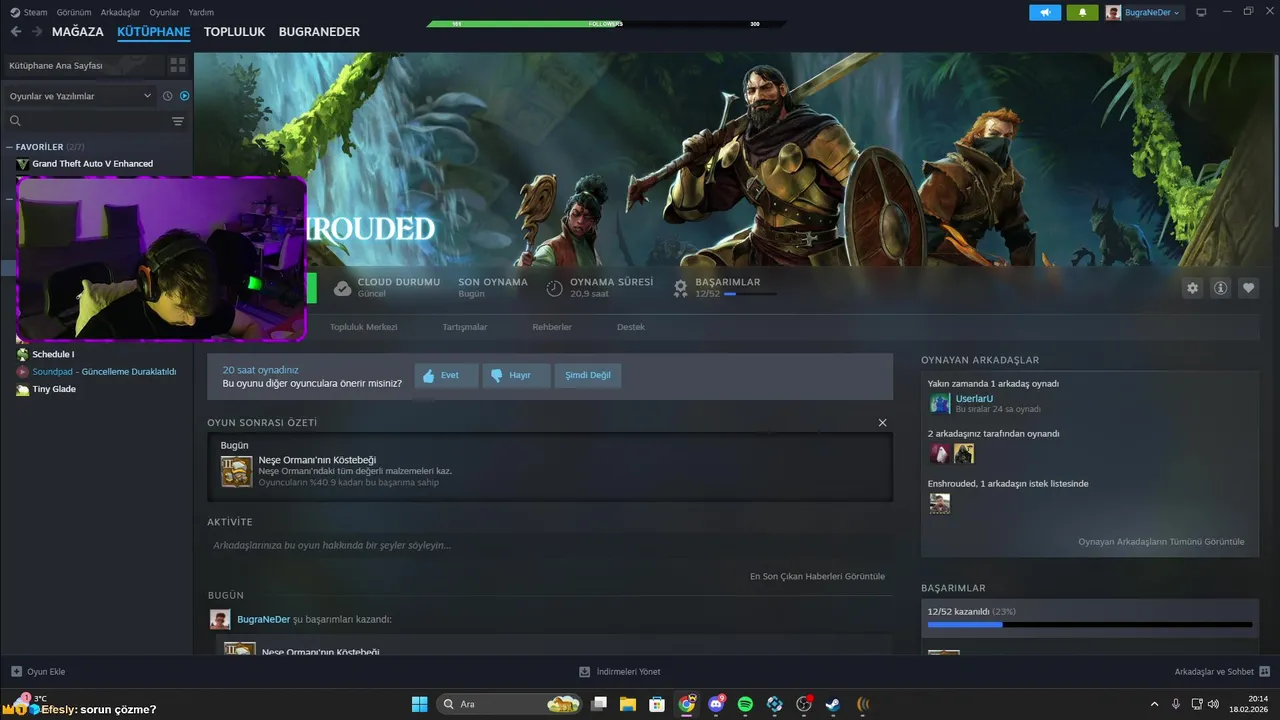Viewport: 1280px width, 720px height.
Task: Click the Hayır thumbs-down button
Action: click(x=516, y=376)
